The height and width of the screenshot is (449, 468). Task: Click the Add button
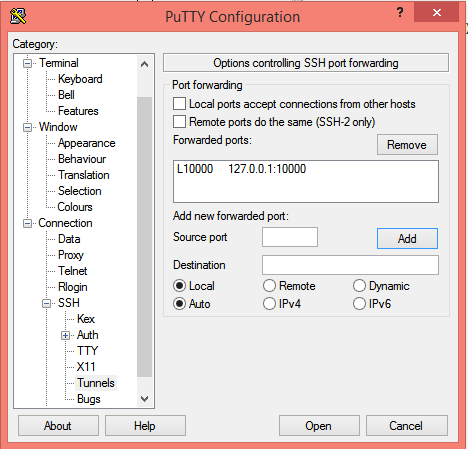pyautogui.click(x=407, y=239)
